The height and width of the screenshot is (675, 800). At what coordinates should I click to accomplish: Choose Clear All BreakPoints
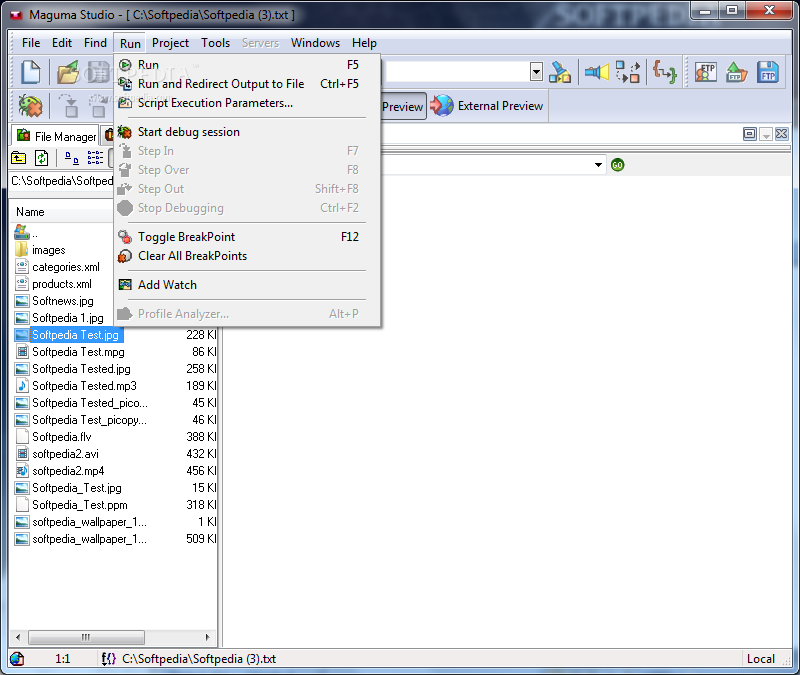point(247,256)
